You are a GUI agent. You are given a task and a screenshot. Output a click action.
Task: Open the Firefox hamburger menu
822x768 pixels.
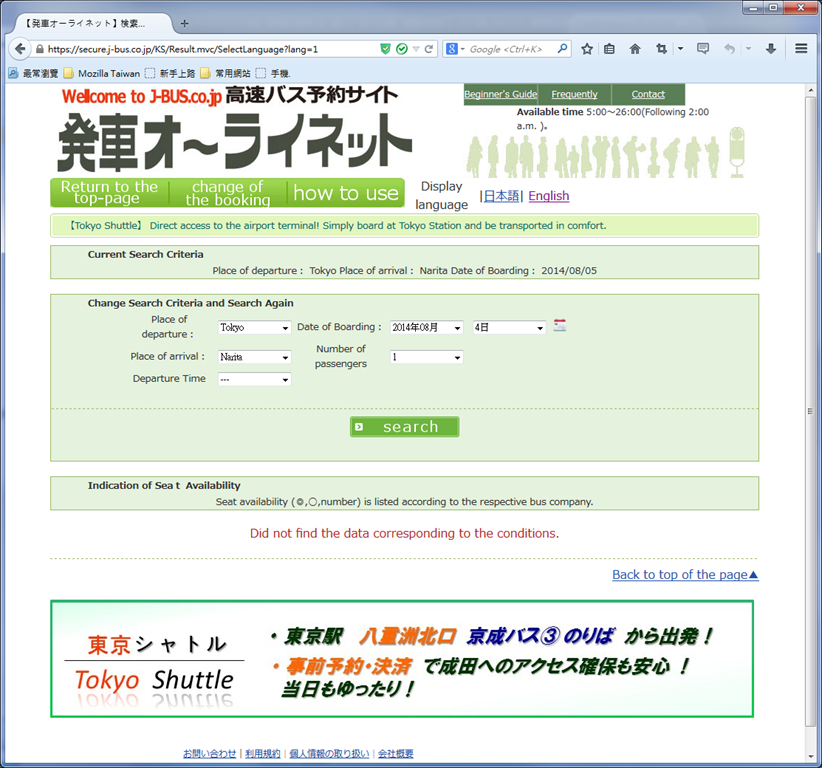[801, 49]
